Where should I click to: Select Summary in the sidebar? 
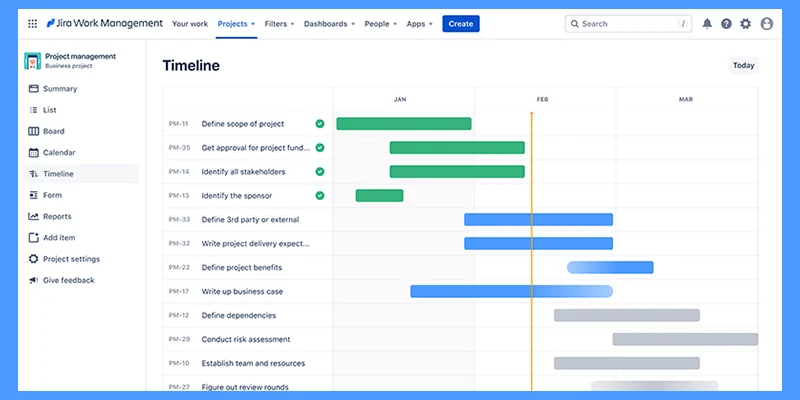click(x=59, y=89)
